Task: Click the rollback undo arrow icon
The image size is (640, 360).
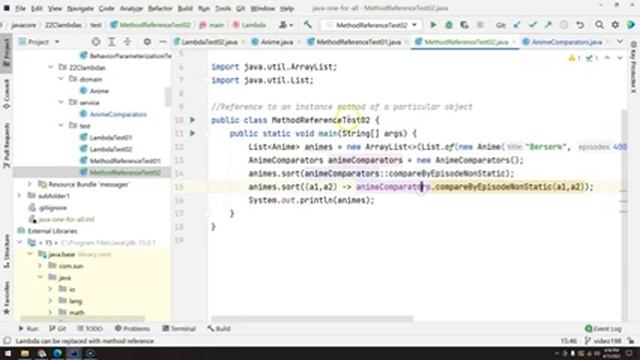Action: 580,25
